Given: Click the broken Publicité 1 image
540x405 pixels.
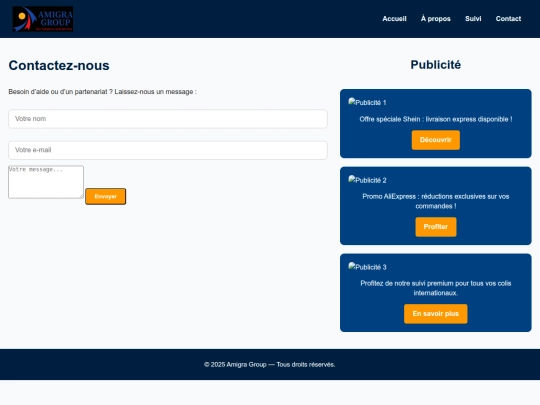Looking at the screenshot, I should [x=367, y=102].
